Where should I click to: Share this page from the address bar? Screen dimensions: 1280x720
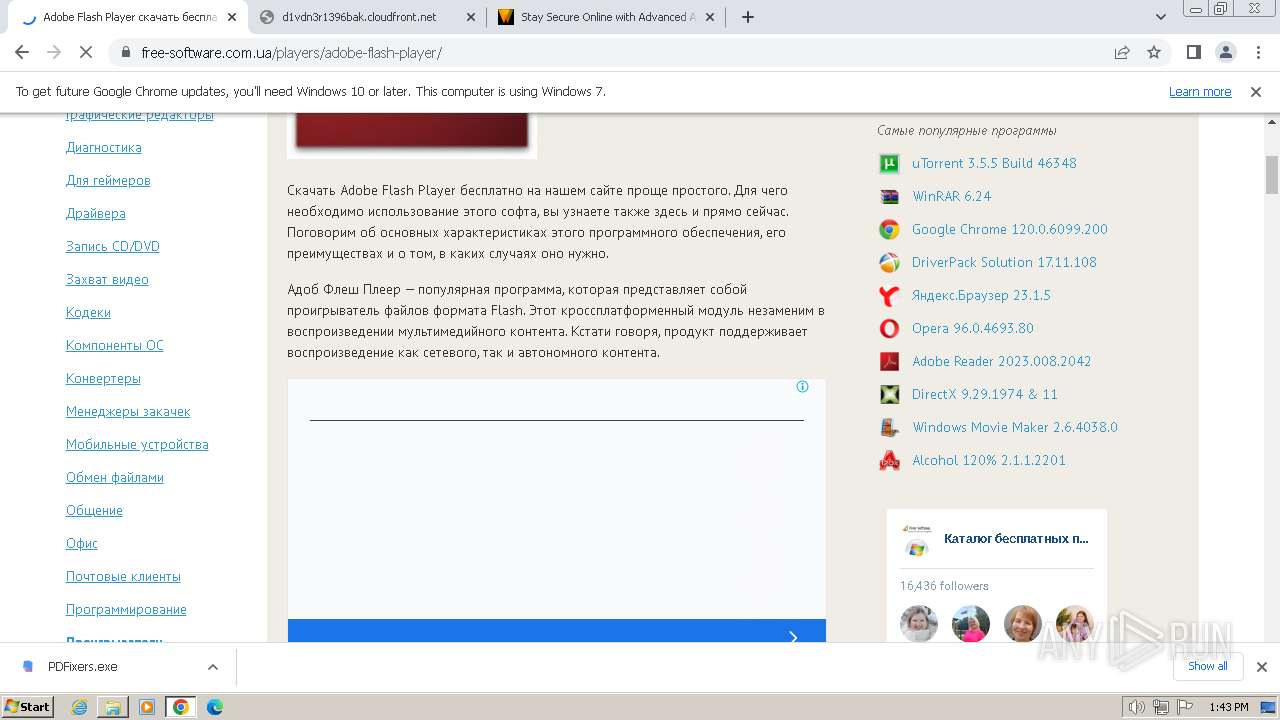[1122, 52]
